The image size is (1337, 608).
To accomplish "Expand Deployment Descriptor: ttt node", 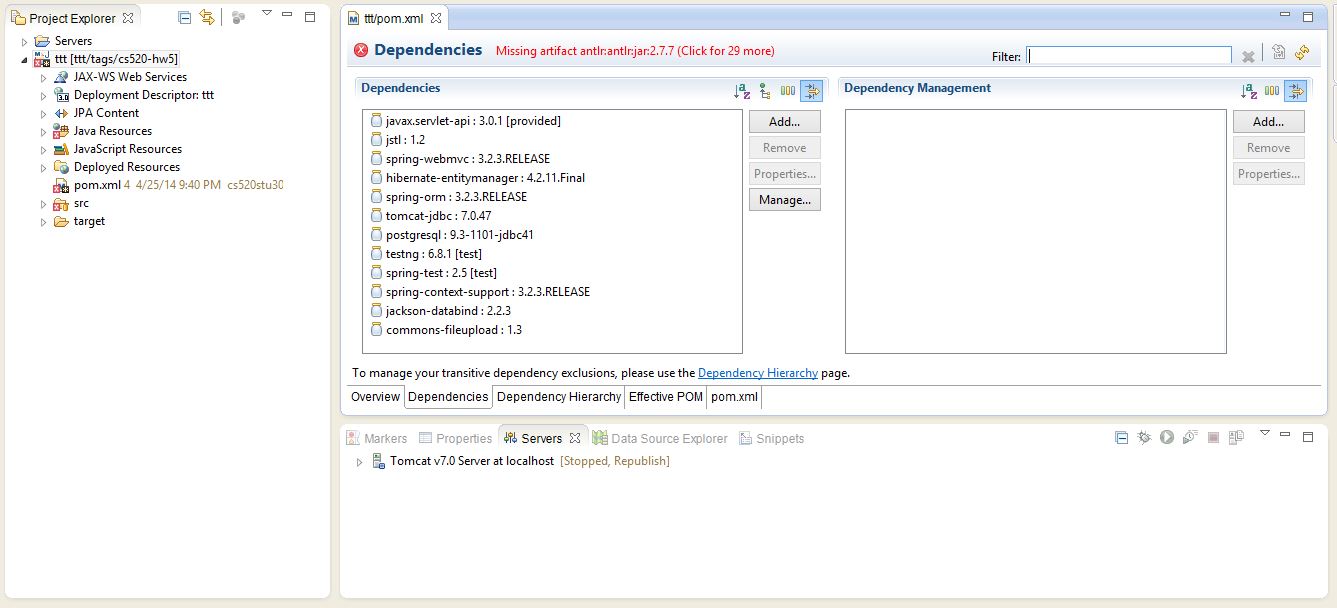I will 44,96.
